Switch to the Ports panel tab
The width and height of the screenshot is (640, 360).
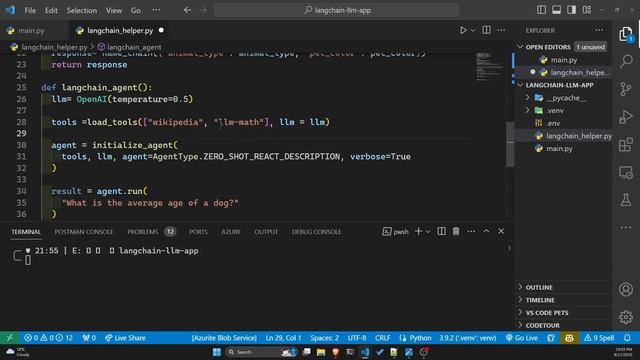tap(198, 232)
